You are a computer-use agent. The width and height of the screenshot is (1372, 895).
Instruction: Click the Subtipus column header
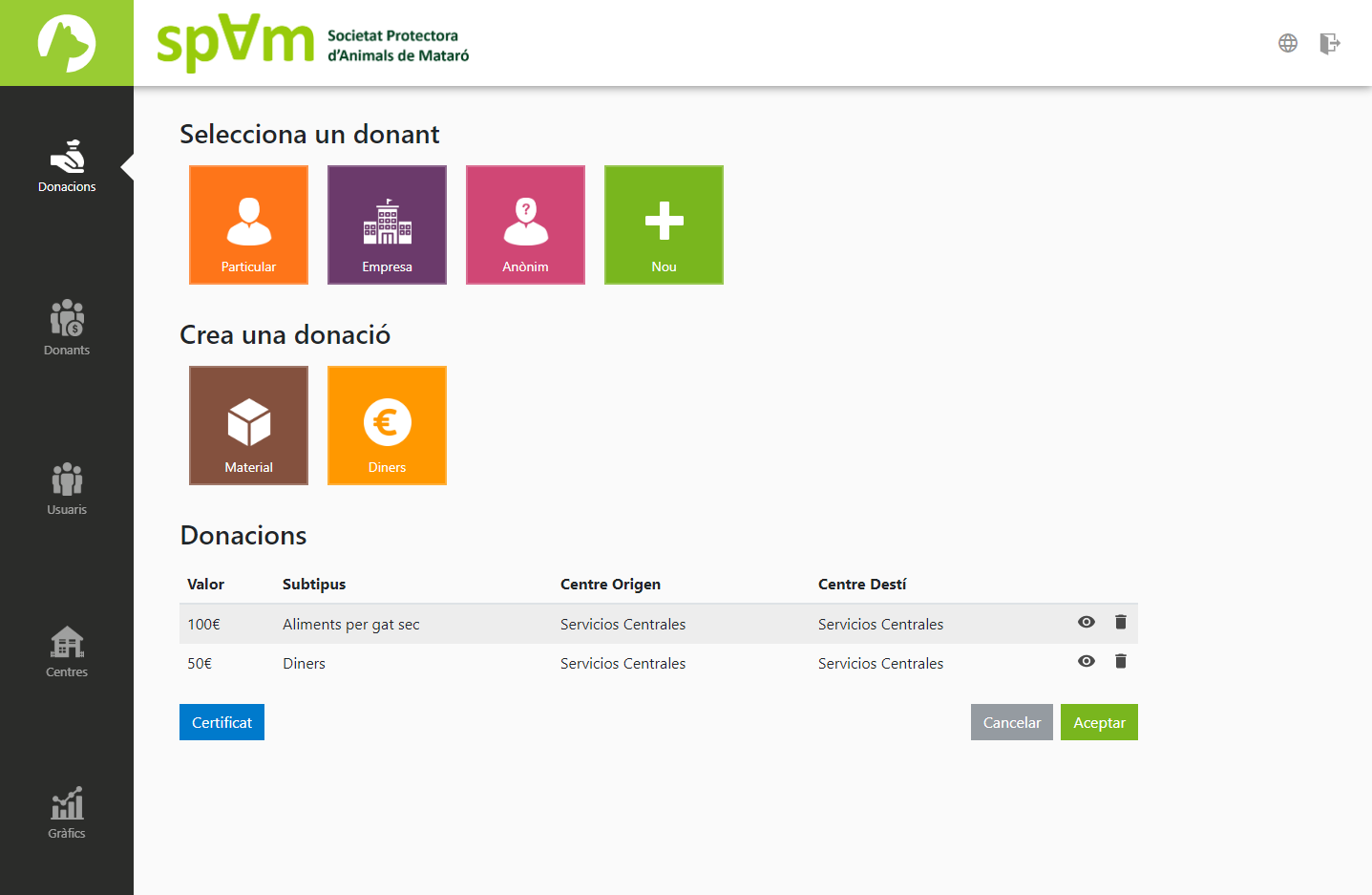pos(314,584)
